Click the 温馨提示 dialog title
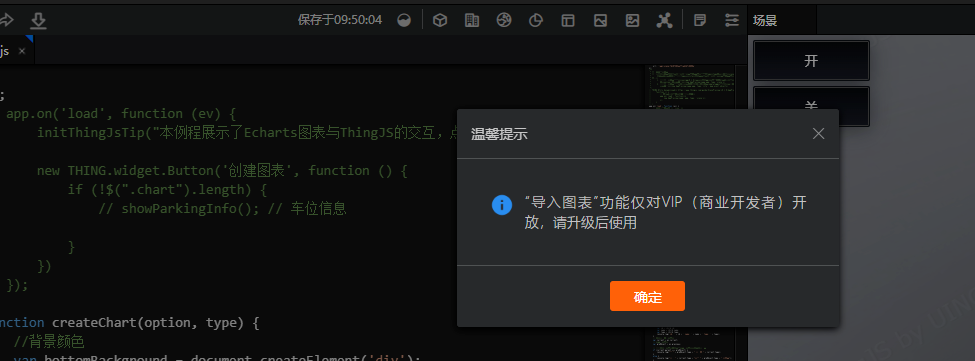 [x=499, y=134]
